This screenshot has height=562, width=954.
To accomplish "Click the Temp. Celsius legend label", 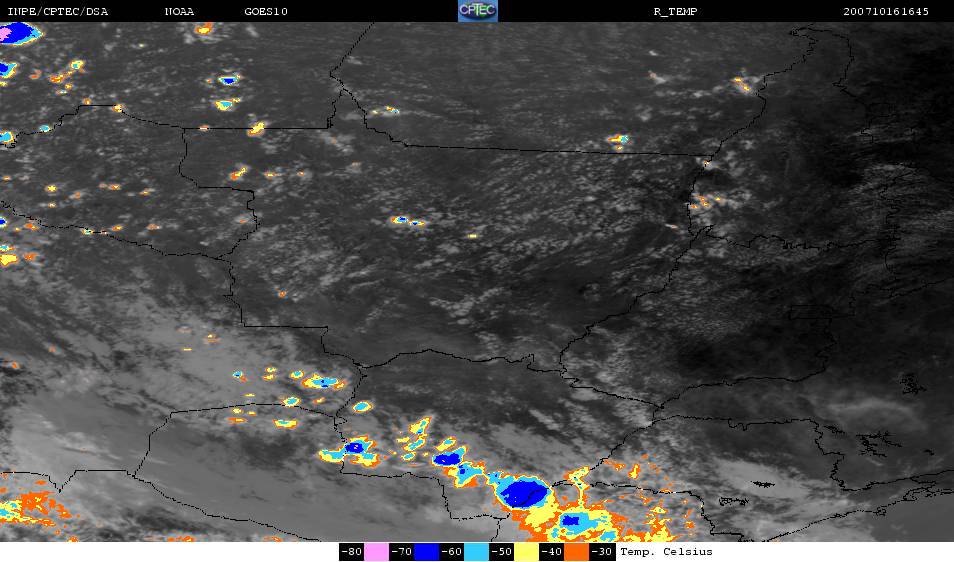I will (666, 552).
